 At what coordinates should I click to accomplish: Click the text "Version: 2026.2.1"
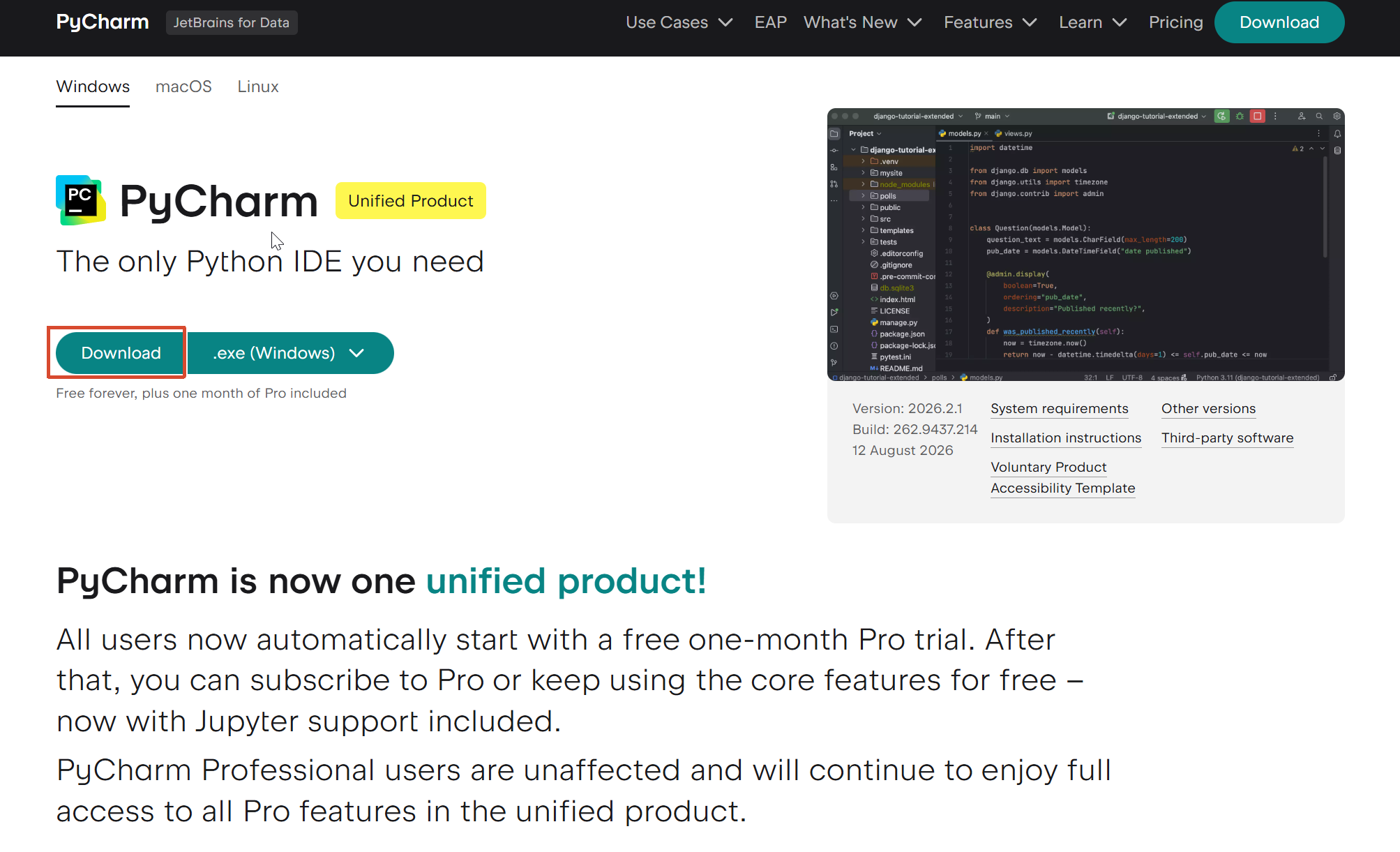tap(908, 409)
